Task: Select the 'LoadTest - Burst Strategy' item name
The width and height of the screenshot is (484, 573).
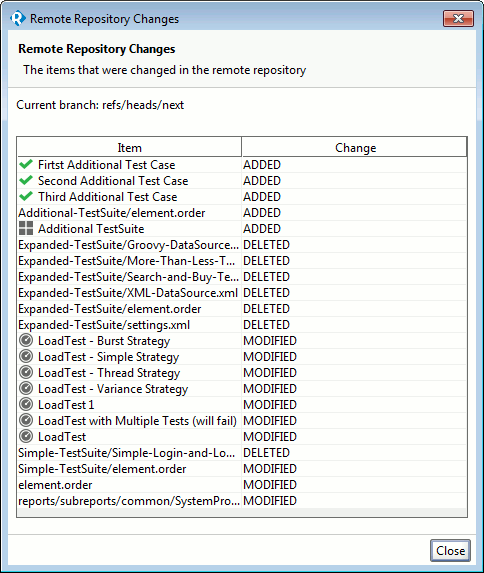Action: tap(104, 341)
